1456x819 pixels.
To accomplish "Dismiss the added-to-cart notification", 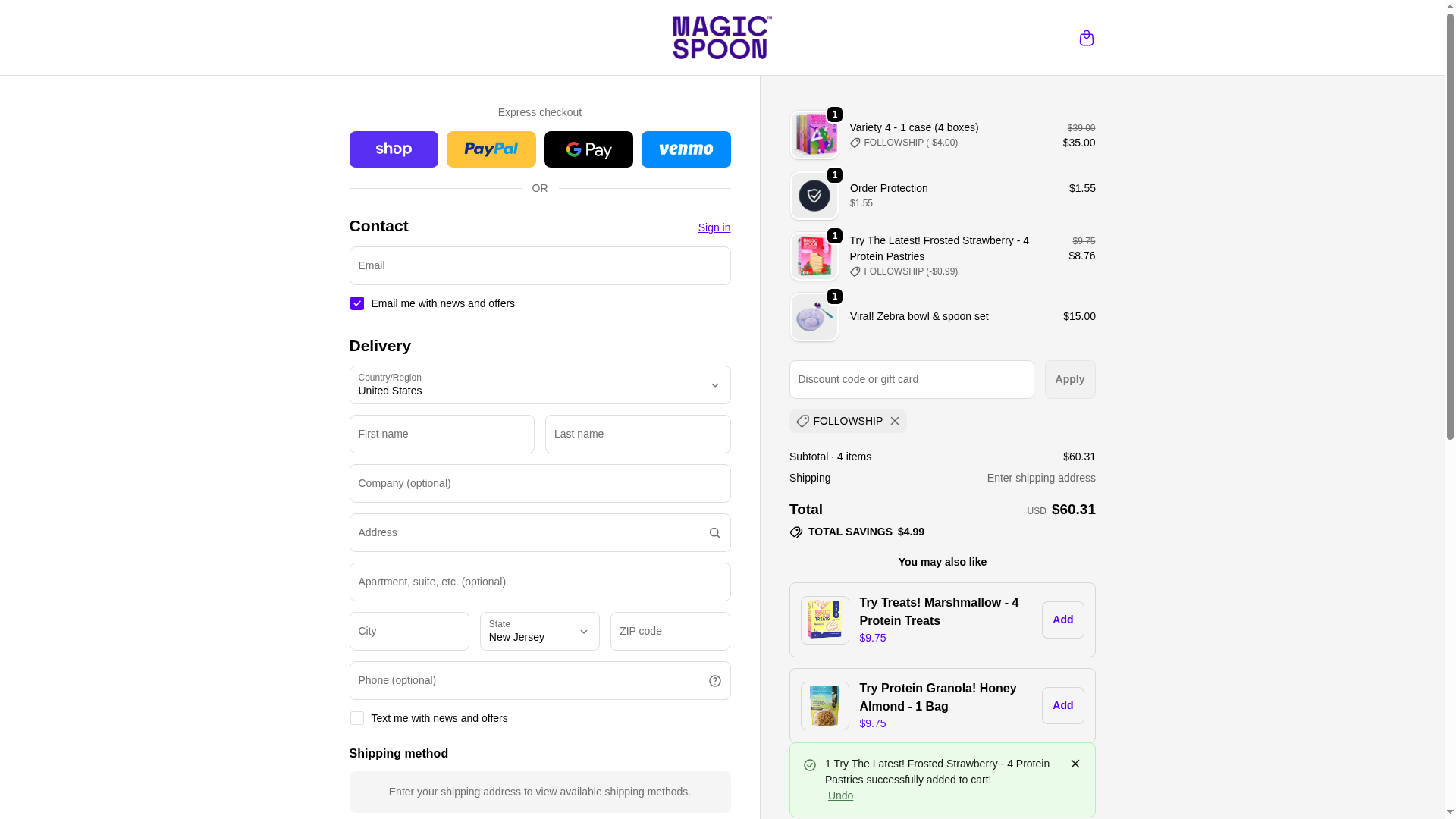I will click(1075, 764).
